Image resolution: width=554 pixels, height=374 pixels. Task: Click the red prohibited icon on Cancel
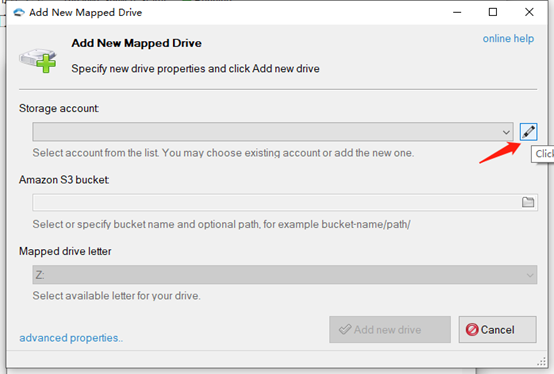pos(472,330)
